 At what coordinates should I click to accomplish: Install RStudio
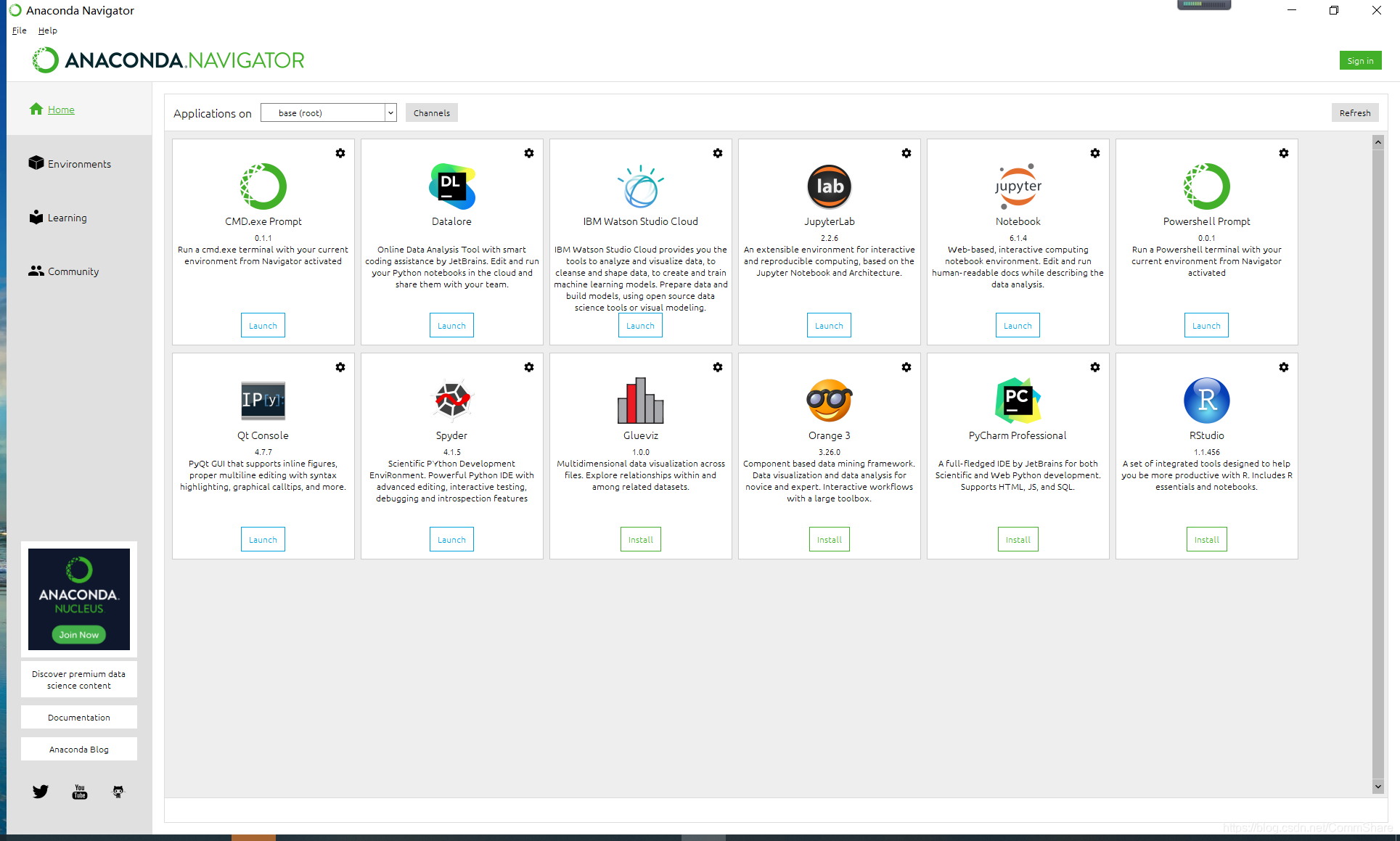(1206, 540)
